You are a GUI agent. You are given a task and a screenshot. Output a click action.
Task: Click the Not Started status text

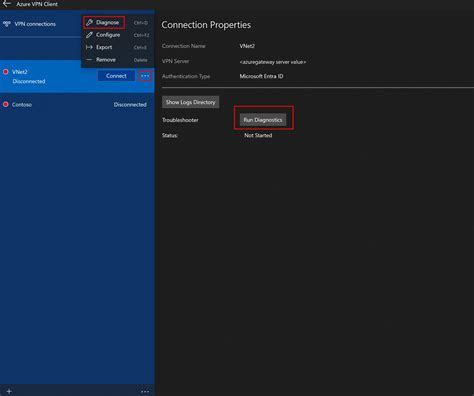(258, 135)
